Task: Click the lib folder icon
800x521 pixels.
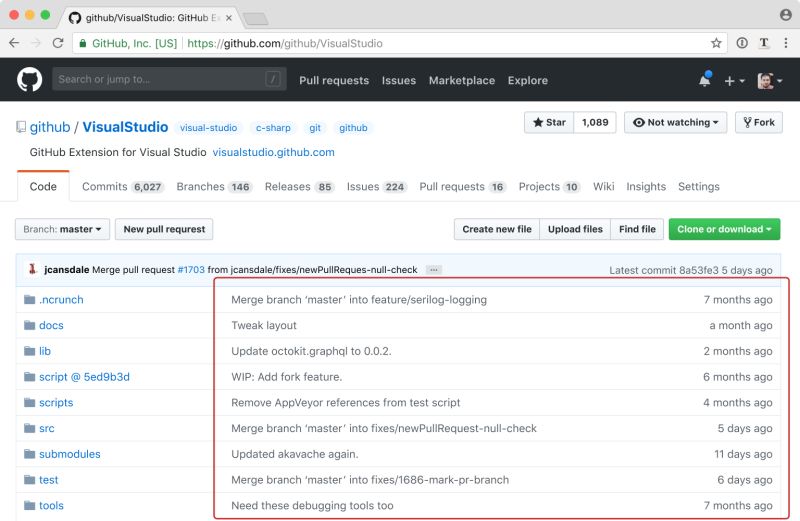Action: pos(30,351)
